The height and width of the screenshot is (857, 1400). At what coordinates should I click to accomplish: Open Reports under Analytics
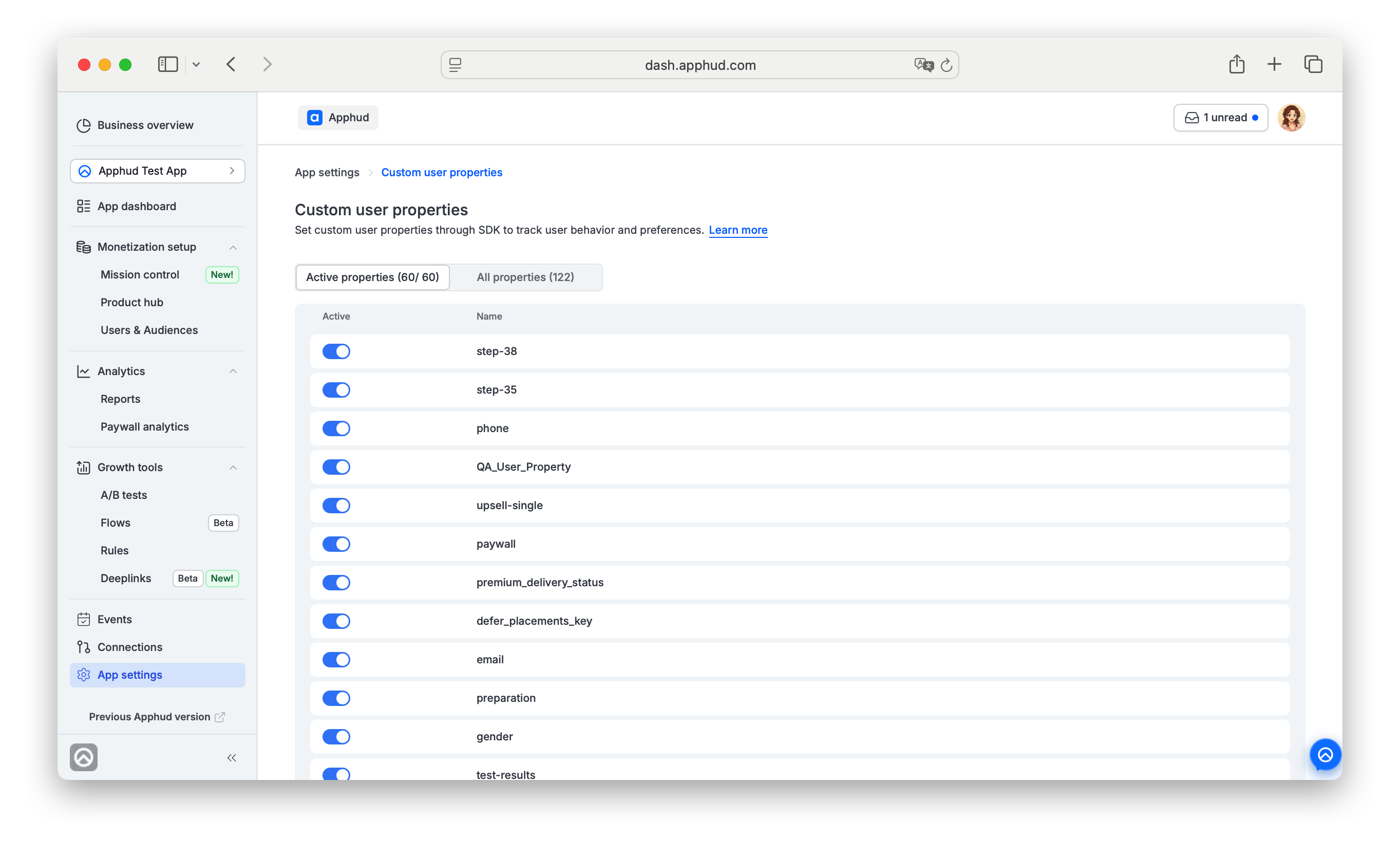(x=121, y=399)
